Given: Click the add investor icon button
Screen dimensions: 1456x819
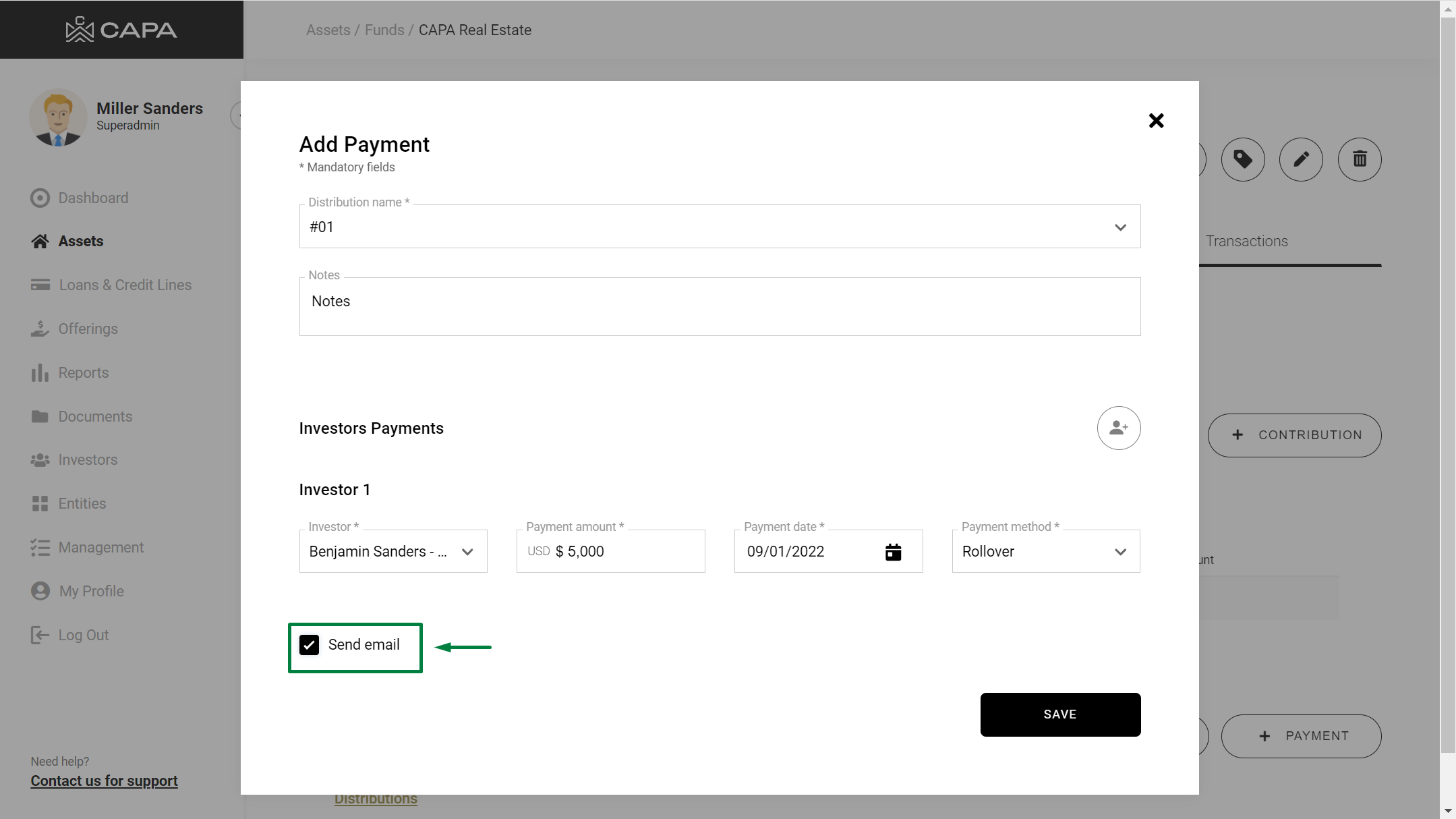Looking at the screenshot, I should click(x=1118, y=428).
